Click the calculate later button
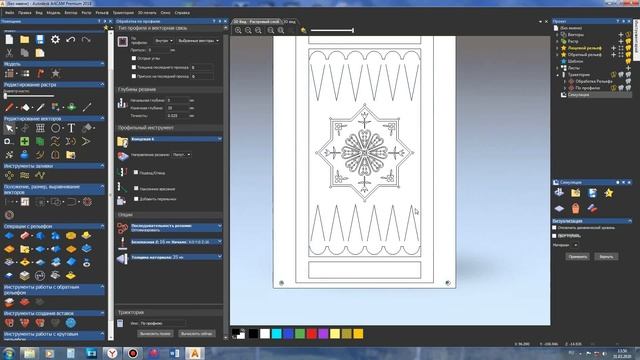The width and height of the screenshot is (640, 360). click(x=155, y=333)
